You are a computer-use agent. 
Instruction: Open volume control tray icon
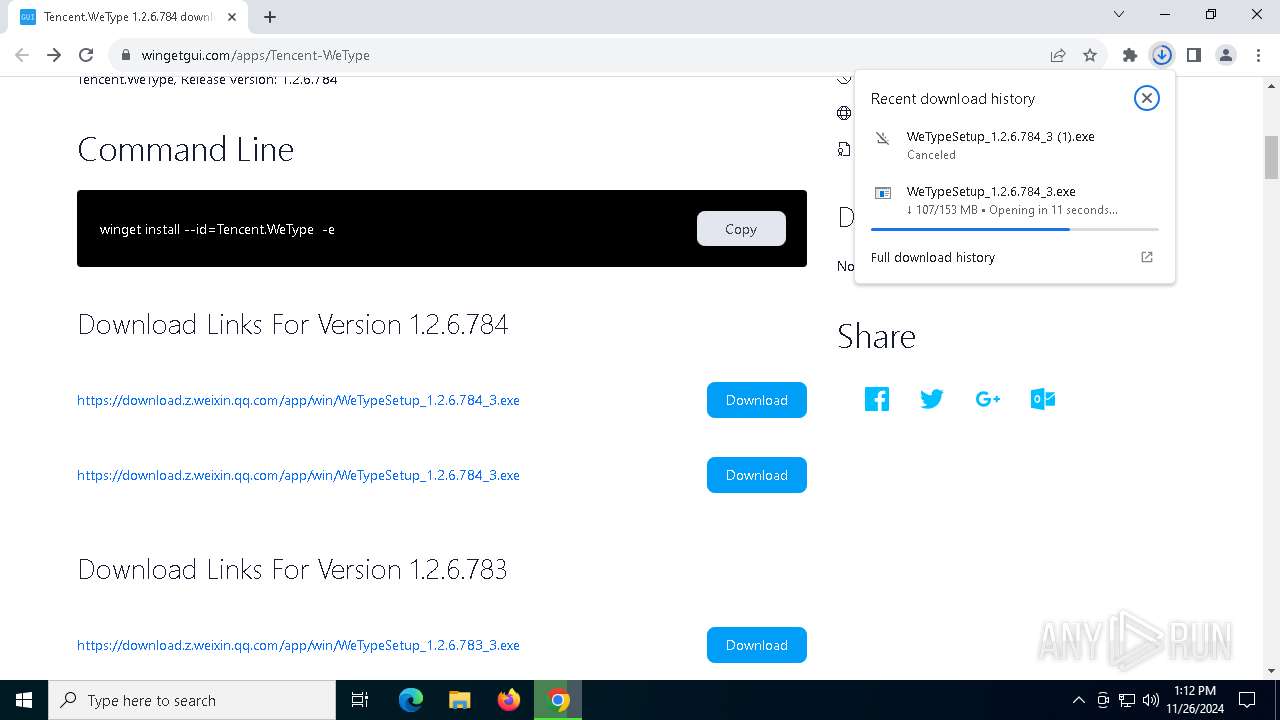pyautogui.click(x=1151, y=700)
